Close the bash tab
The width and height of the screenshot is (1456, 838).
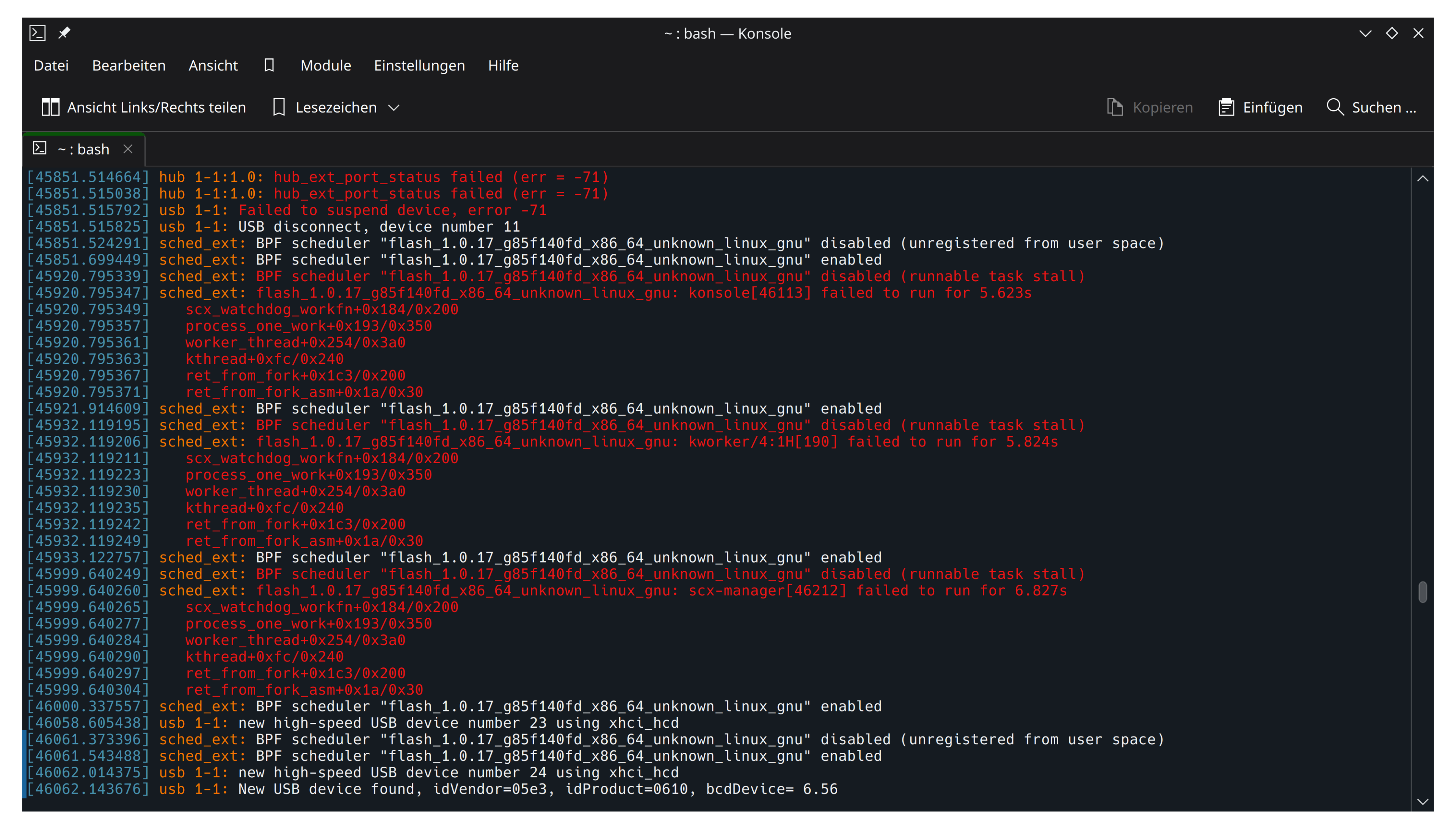coord(128,150)
